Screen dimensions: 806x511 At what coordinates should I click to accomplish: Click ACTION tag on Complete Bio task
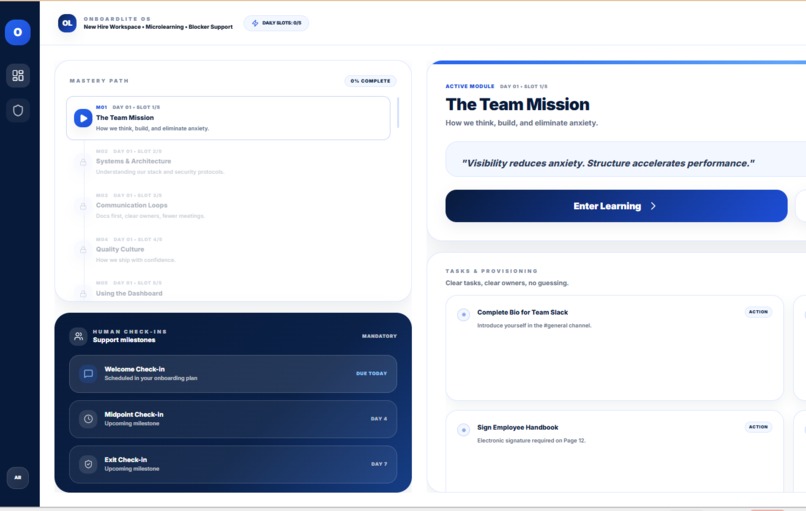point(758,312)
